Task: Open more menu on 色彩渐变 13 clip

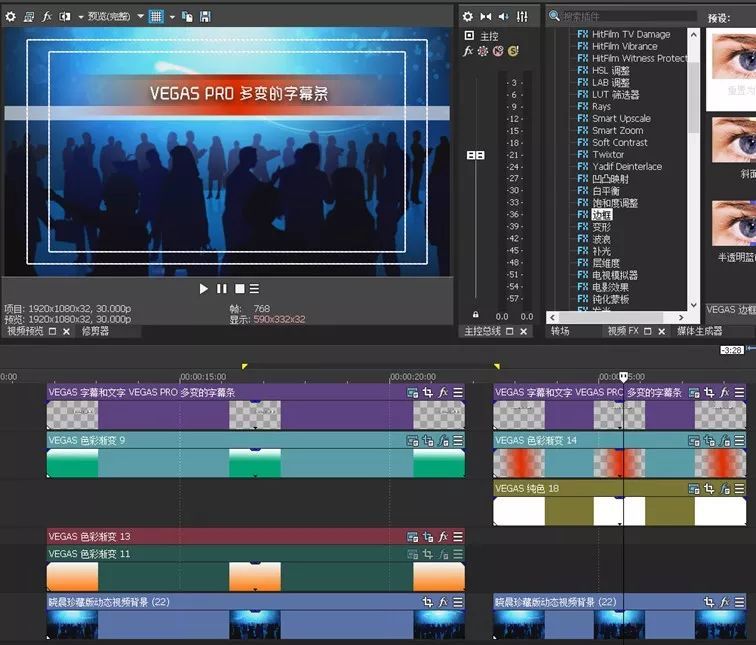Action: point(458,537)
